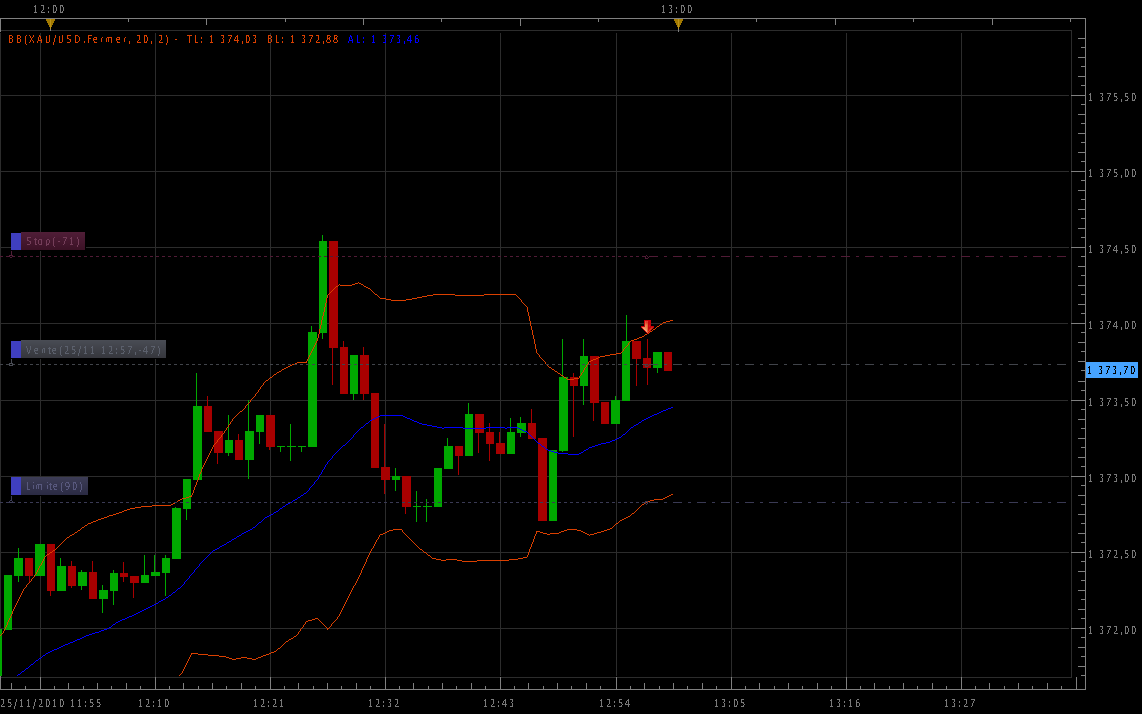Click the blue handle beside the Vente order label
This screenshot has width=1142, height=714.
(x=16, y=349)
